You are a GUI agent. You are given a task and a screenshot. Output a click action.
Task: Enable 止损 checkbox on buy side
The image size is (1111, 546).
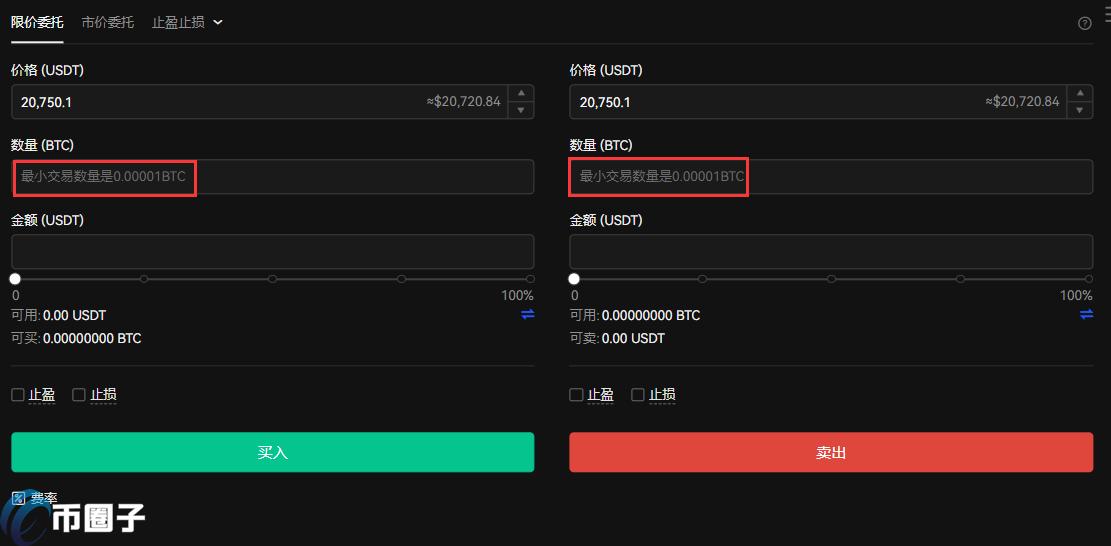pyautogui.click(x=79, y=395)
